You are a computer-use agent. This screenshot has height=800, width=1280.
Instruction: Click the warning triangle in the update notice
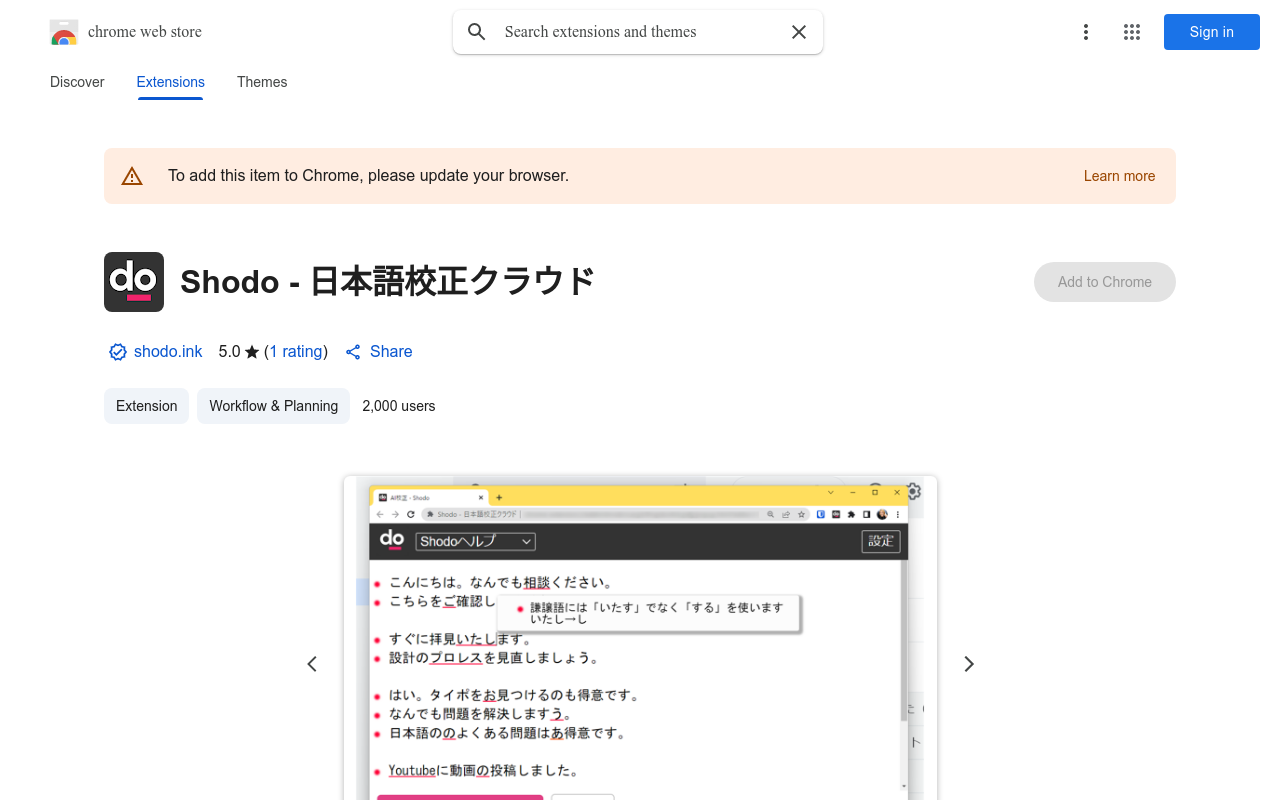pyautogui.click(x=132, y=175)
